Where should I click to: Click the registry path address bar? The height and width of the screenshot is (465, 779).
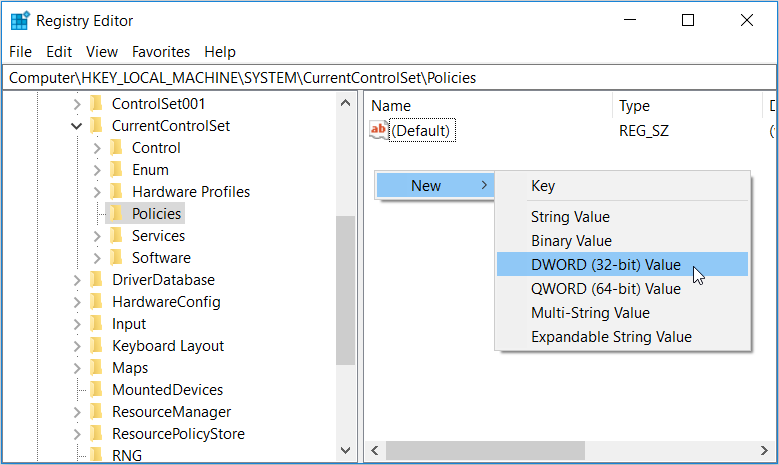[x=389, y=77]
